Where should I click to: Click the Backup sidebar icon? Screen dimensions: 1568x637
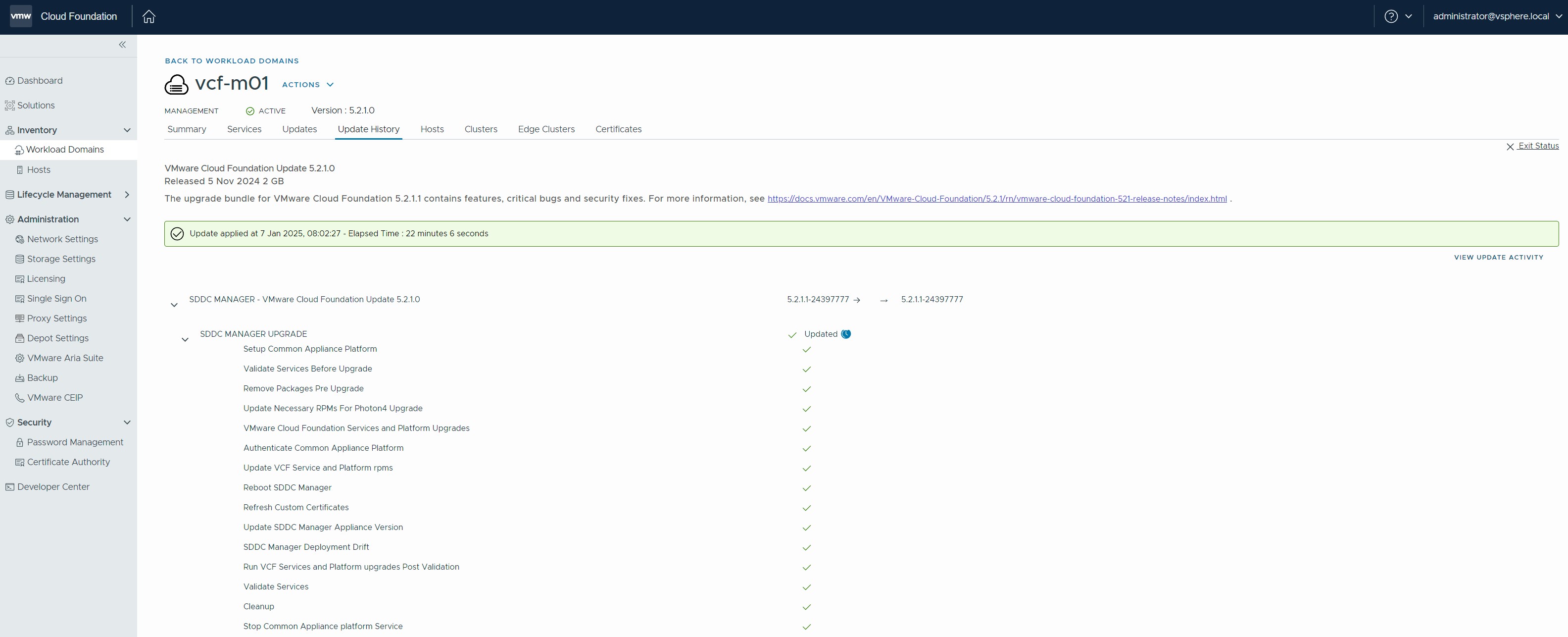click(x=19, y=378)
